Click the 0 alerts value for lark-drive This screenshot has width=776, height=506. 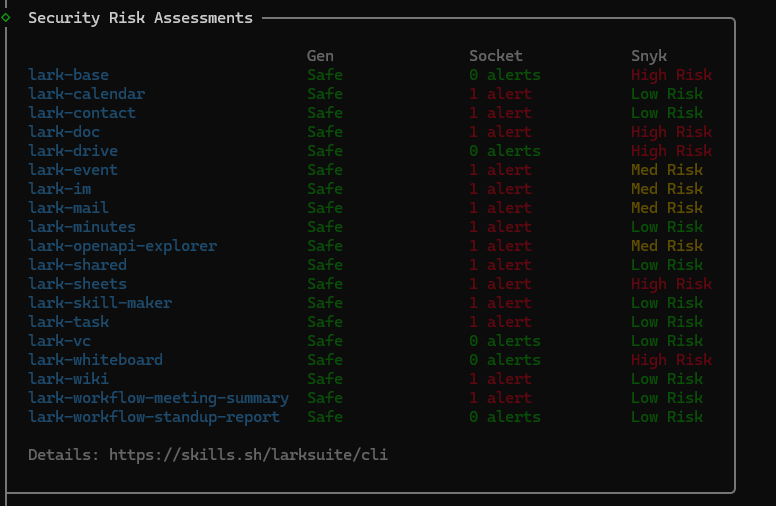(505, 151)
